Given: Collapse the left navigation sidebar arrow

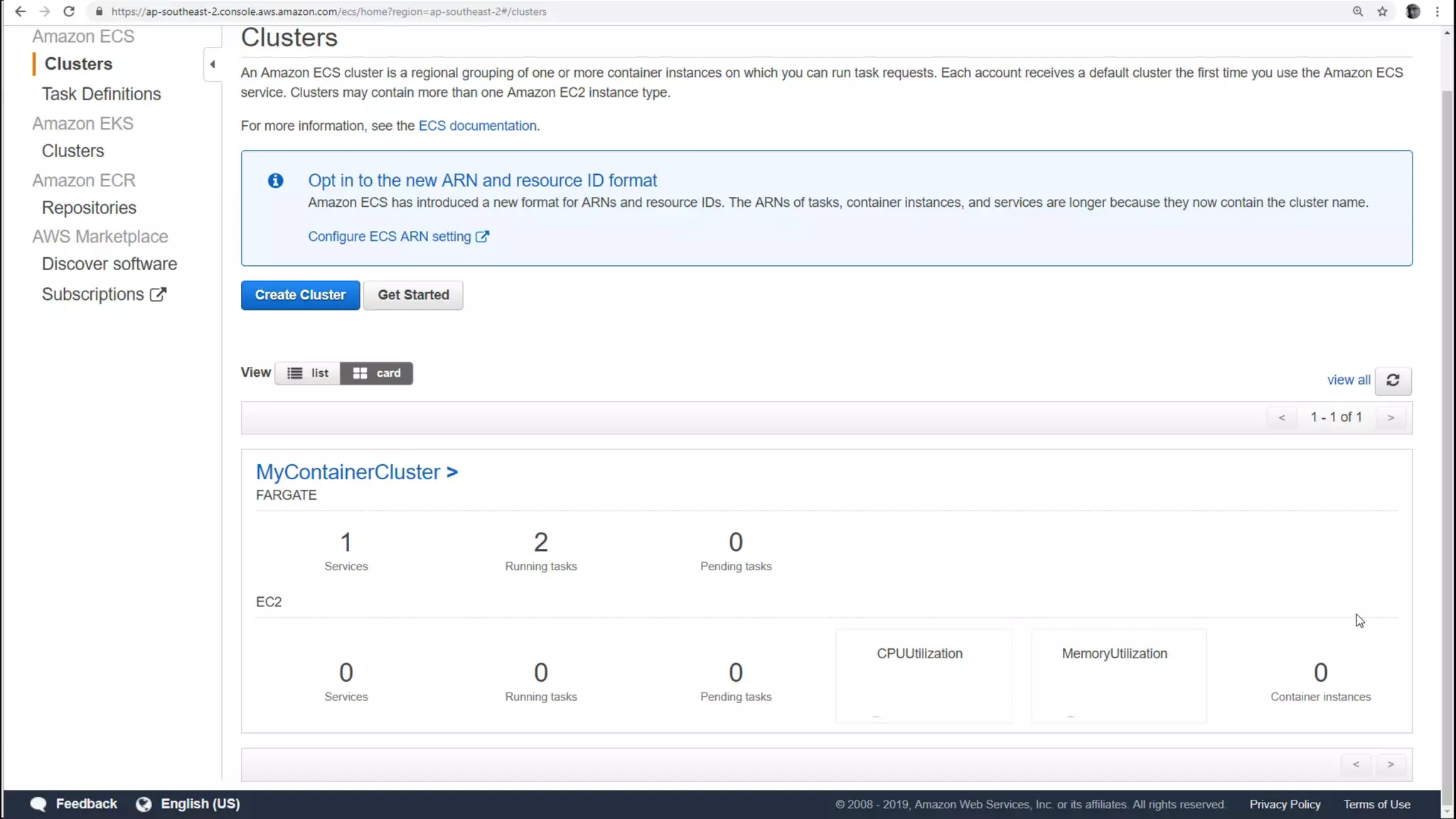Looking at the screenshot, I should 213,65.
